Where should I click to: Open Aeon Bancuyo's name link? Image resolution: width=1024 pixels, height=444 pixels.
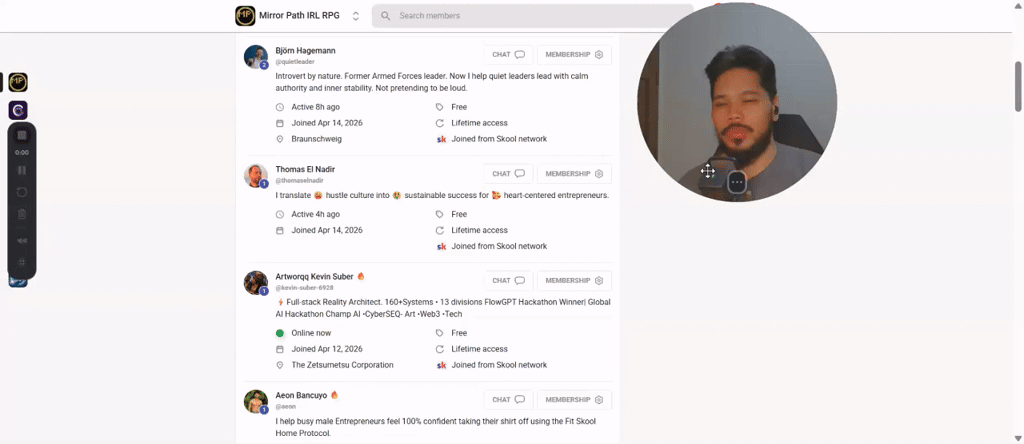(x=301, y=395)
